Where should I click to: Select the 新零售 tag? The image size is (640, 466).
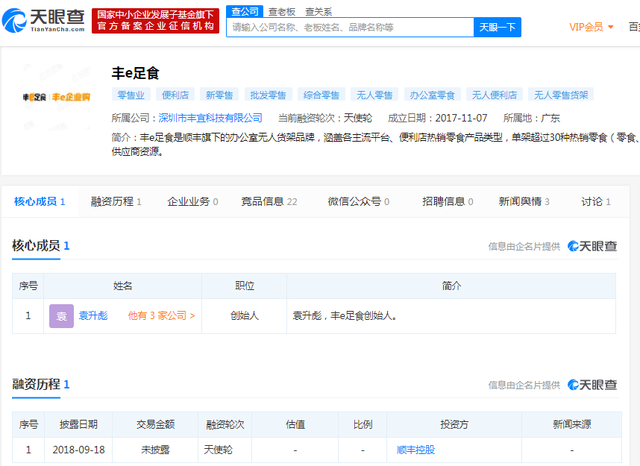221,95
